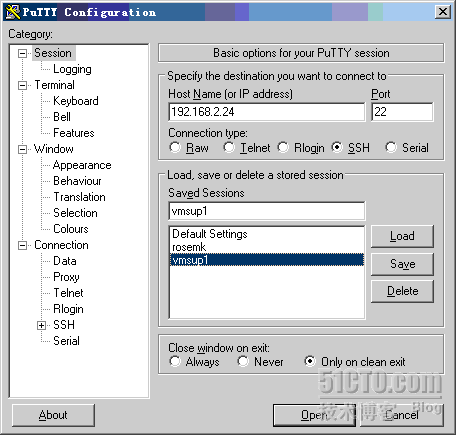Image resolution: width=456 pixels, height=435 pixels.
Task: Click the Cancel button
Action: point(402,415)
